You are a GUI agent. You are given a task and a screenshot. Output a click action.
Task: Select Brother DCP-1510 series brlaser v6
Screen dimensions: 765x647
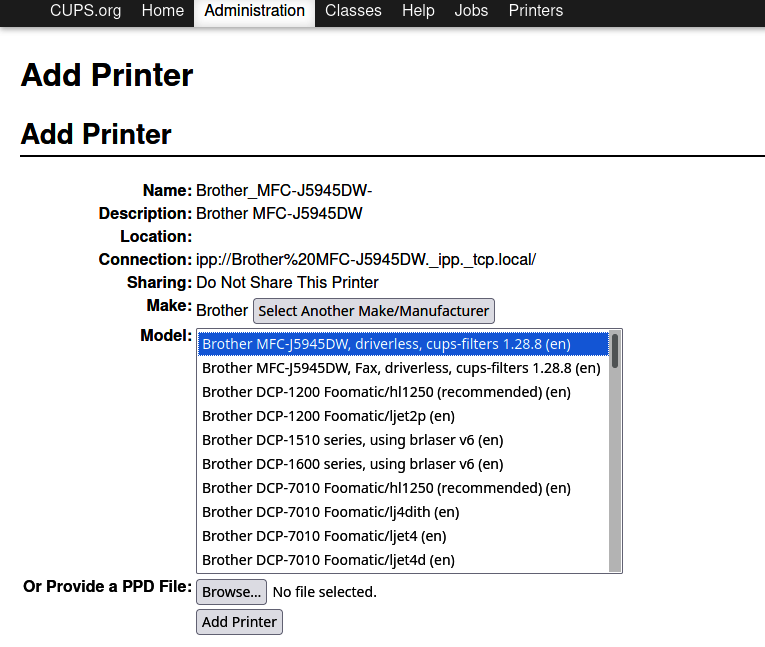403,440
